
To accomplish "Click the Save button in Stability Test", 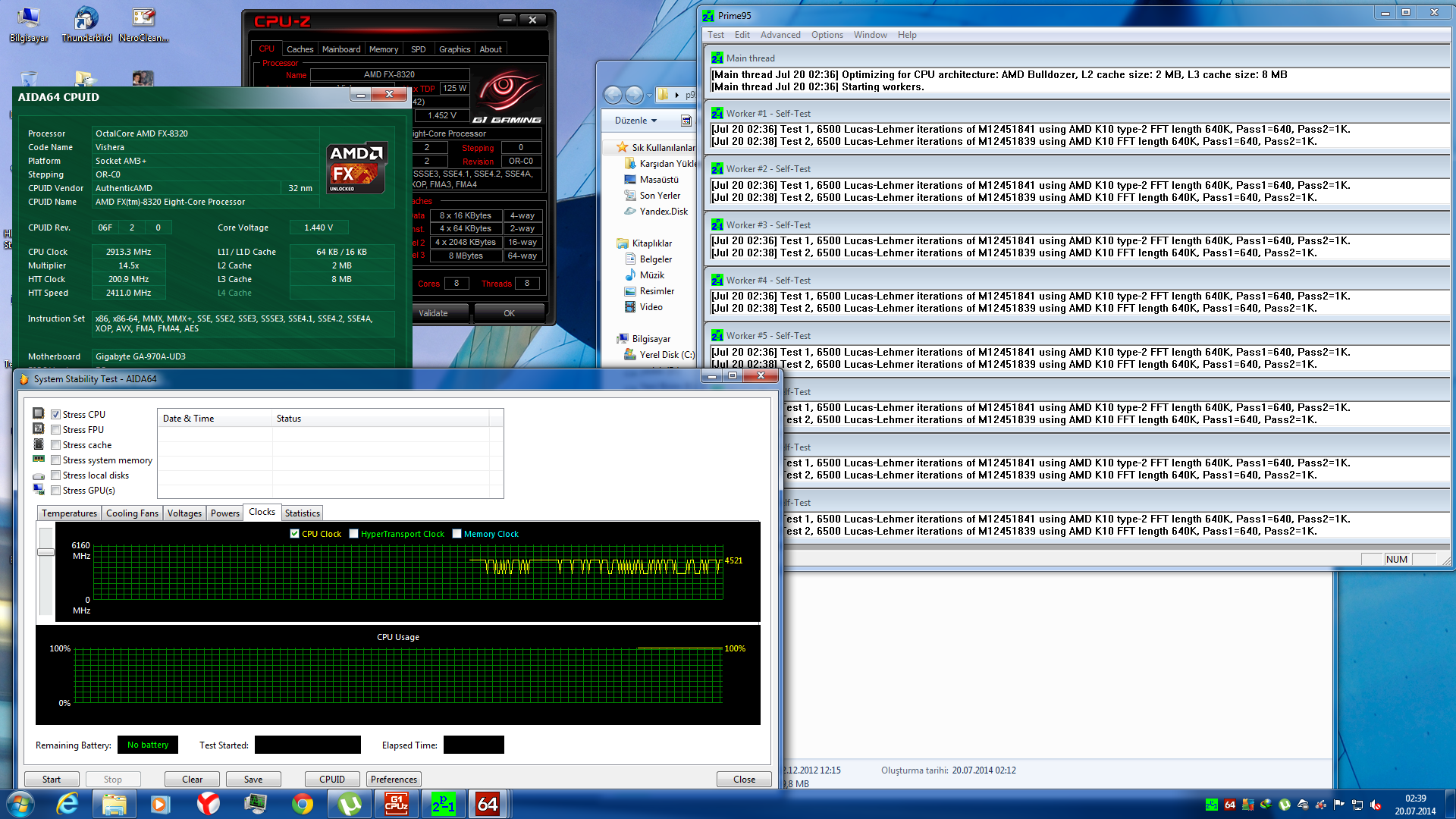I will click(253, 780).
